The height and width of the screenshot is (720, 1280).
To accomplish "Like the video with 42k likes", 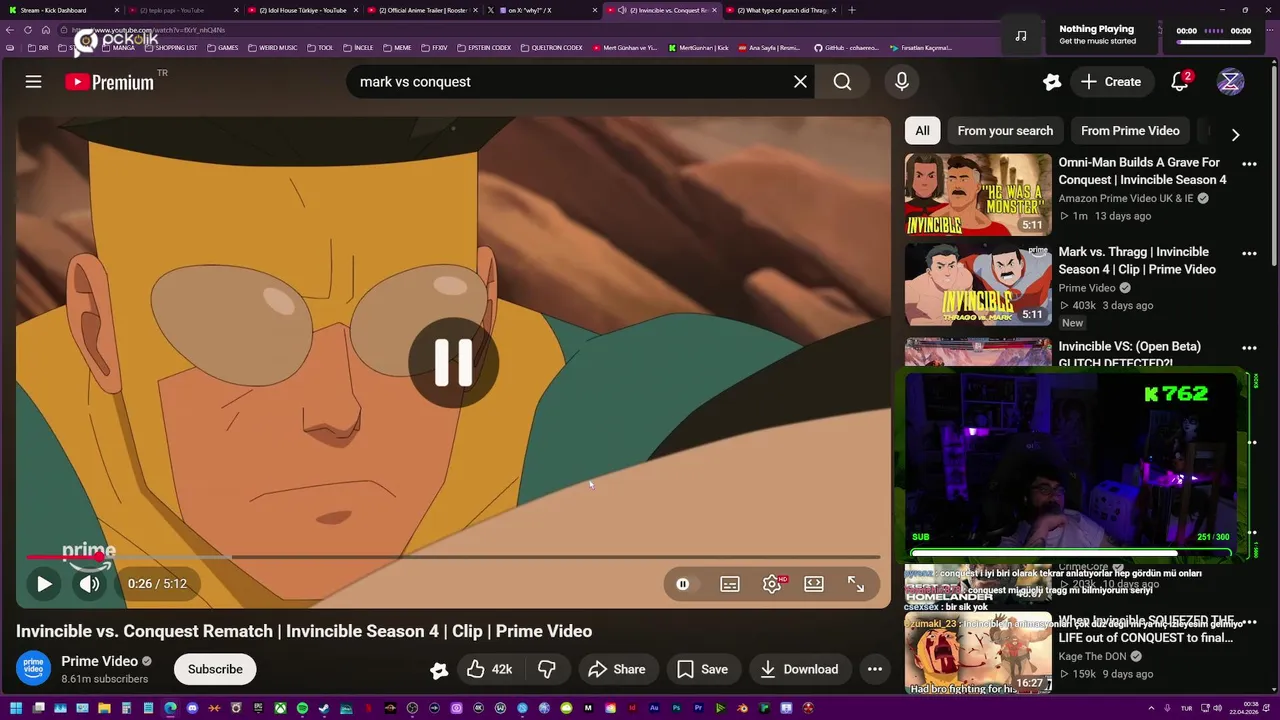I will tap(490, 669).
